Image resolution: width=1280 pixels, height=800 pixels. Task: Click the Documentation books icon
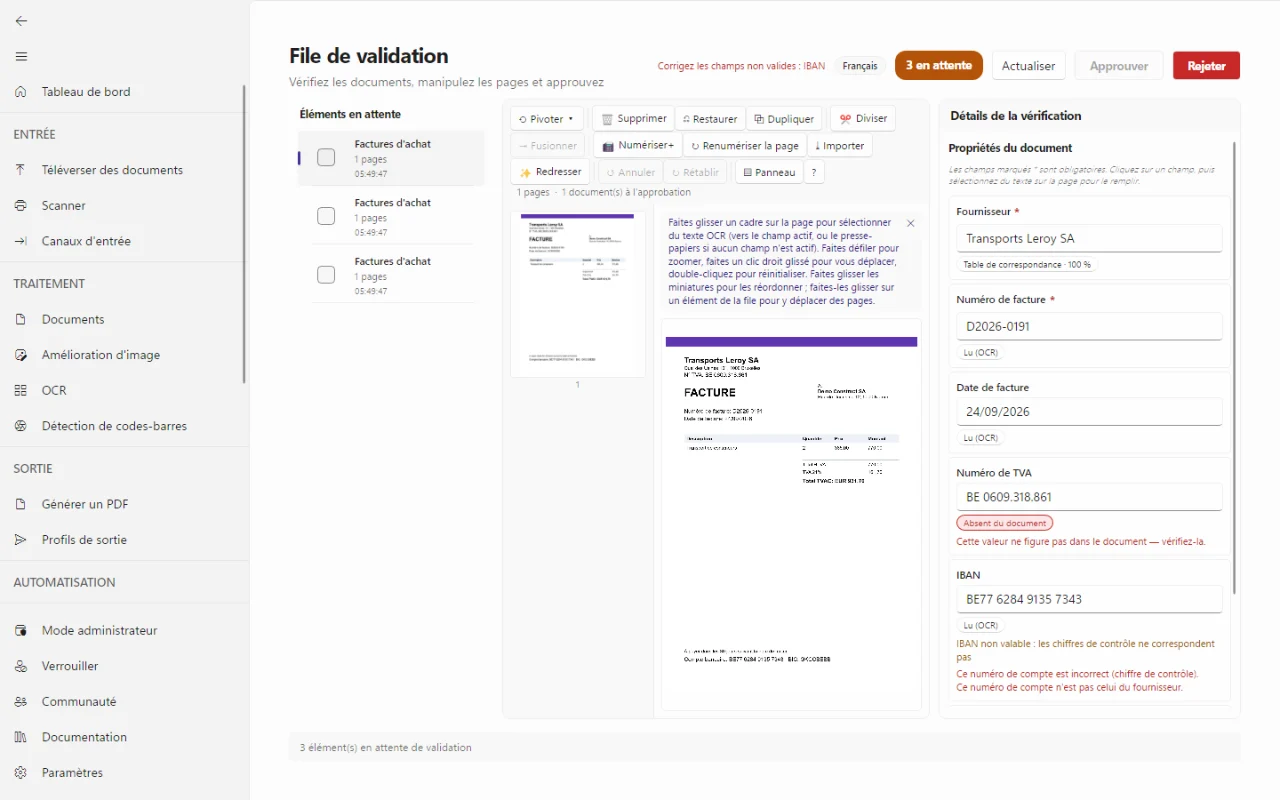(21, 737)
